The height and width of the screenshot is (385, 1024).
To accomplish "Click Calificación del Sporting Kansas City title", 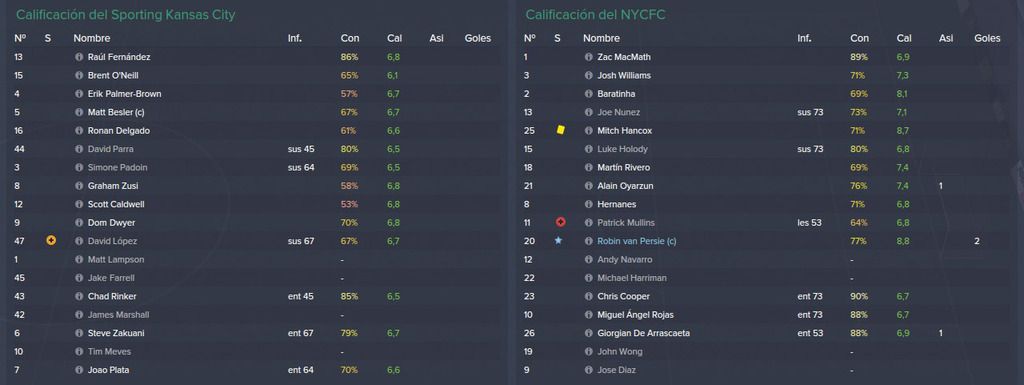I will click(125, 15).
